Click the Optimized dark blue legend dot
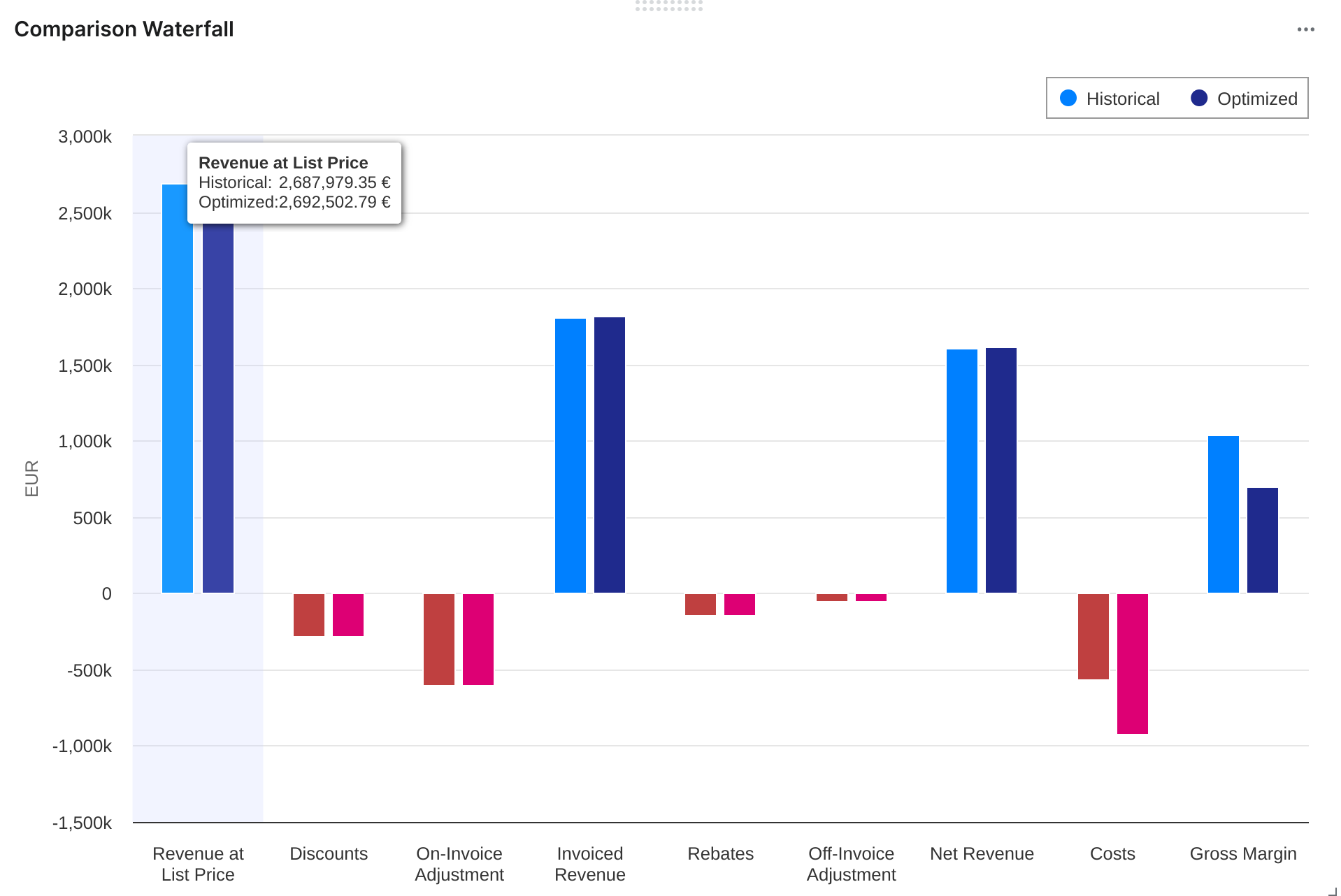 pos(1199,98)
